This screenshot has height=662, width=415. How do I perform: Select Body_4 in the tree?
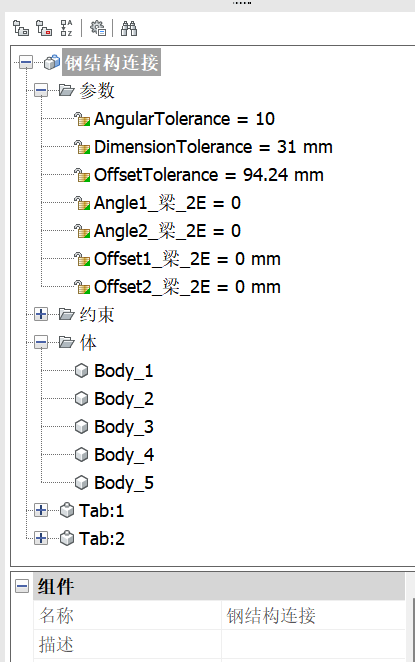[124, 455]
